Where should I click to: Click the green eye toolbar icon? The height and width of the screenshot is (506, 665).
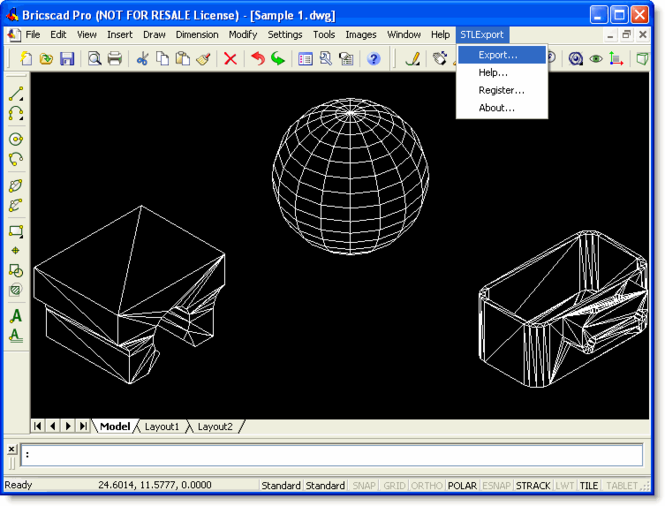(596, 59)
